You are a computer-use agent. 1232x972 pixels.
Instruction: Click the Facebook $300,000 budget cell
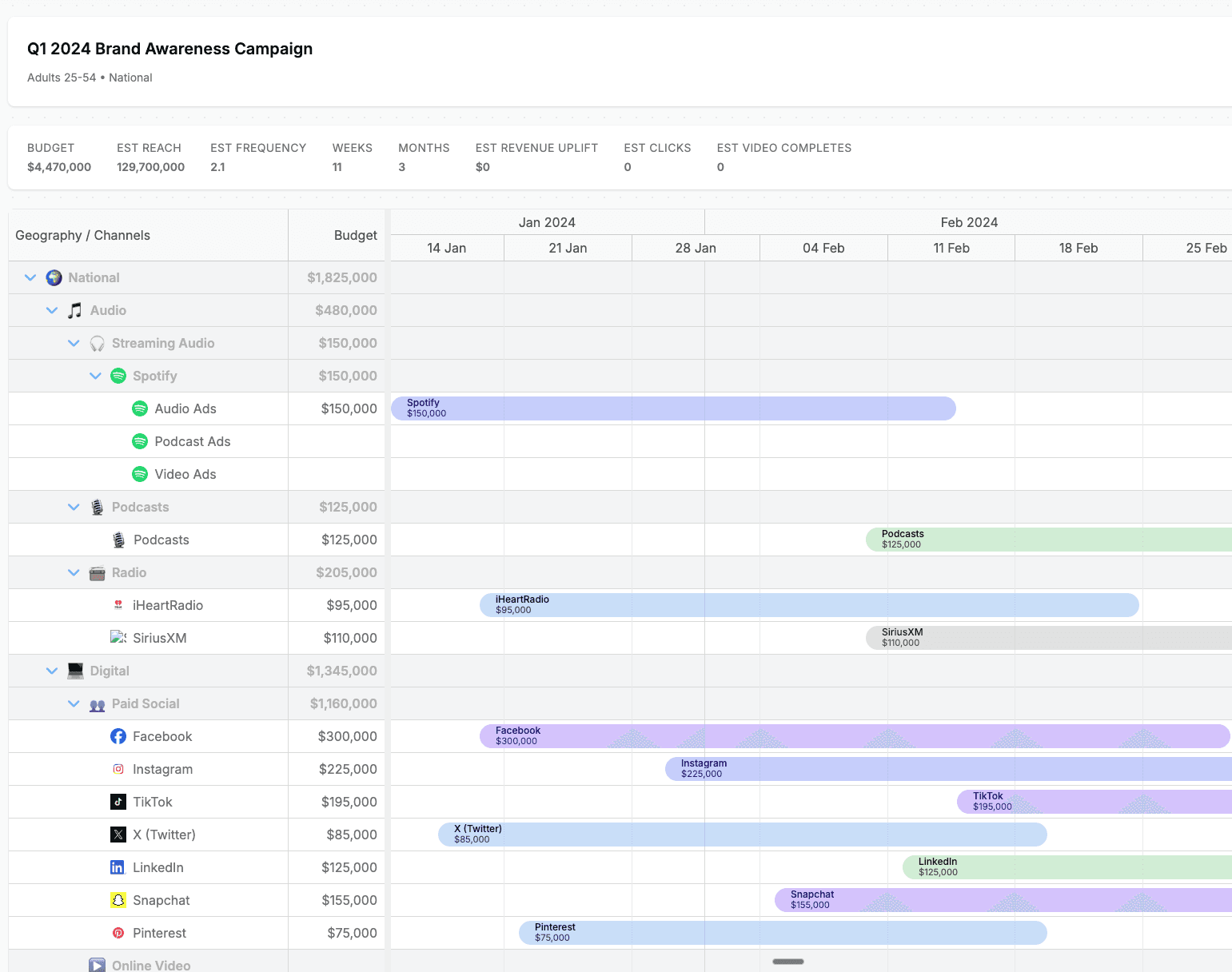[337, 736]
